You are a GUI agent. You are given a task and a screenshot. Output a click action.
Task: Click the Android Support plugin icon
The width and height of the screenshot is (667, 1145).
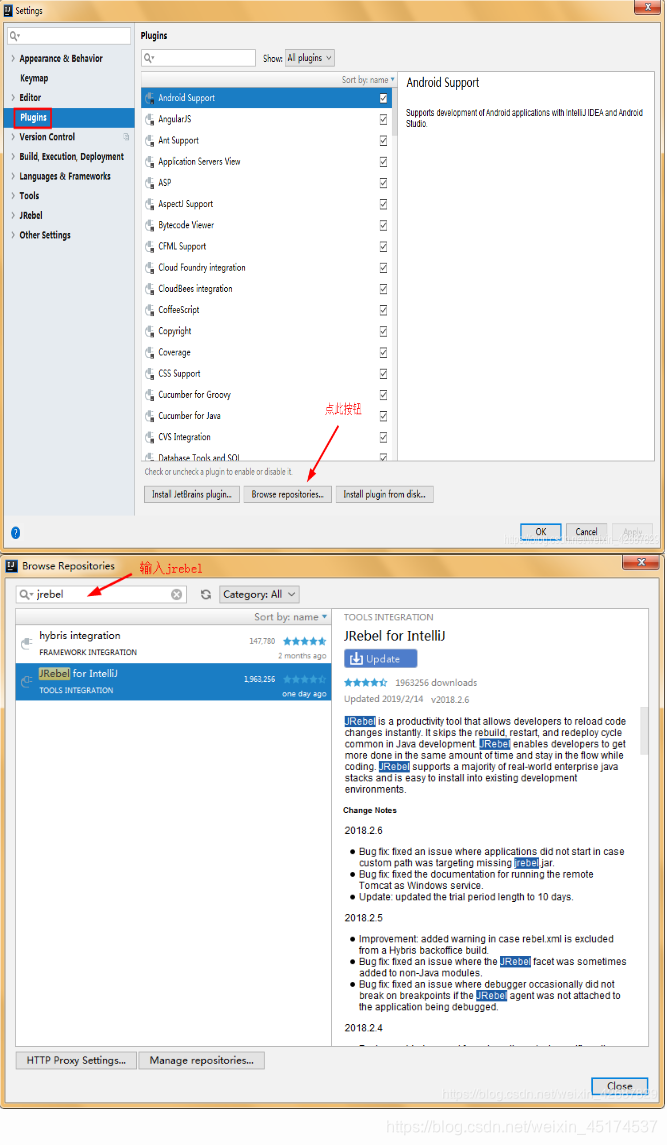pyautogui.click(x=150, y=98)
